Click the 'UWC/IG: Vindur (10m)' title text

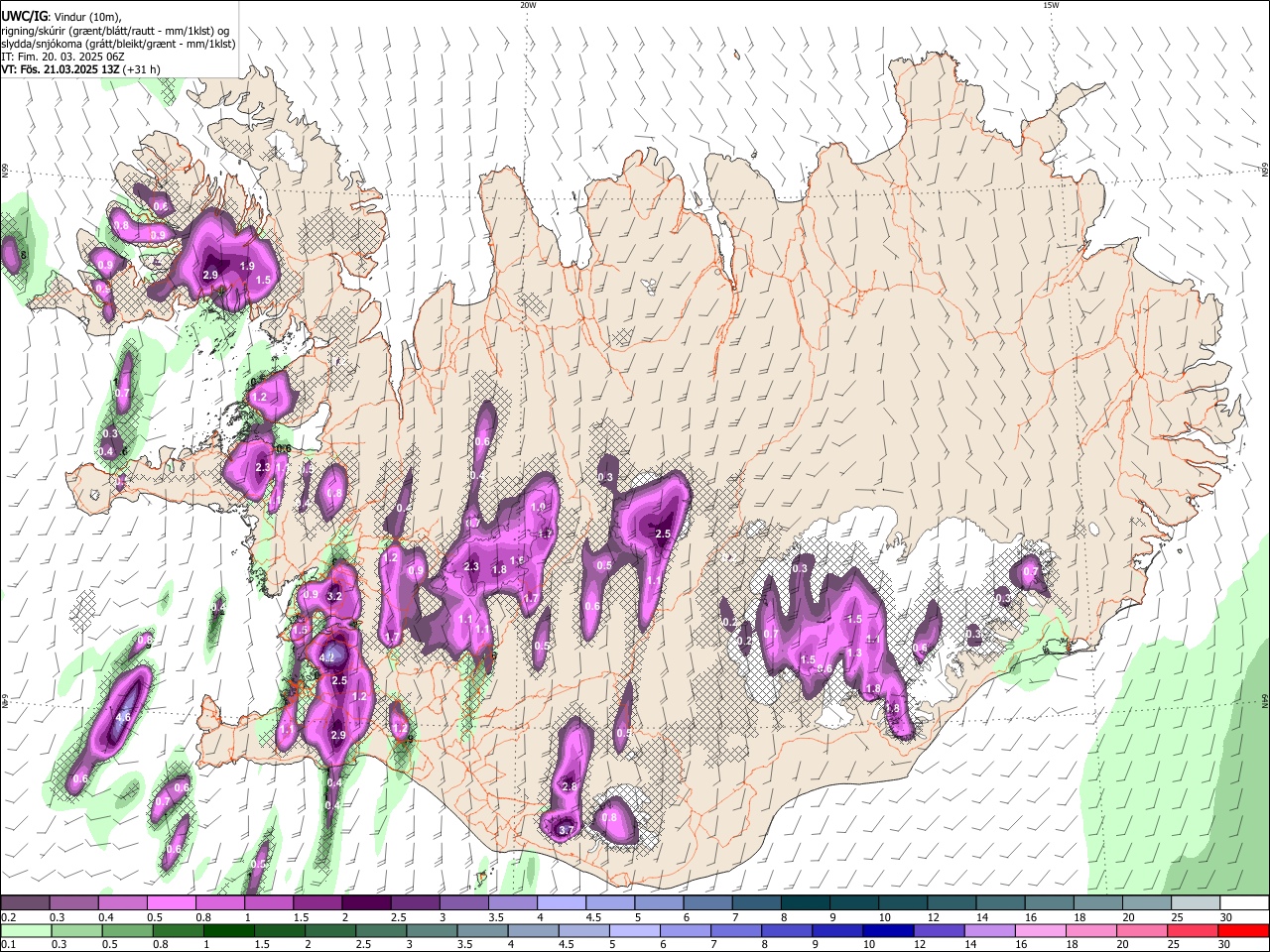pyautogui.click(x=60, y=17)
